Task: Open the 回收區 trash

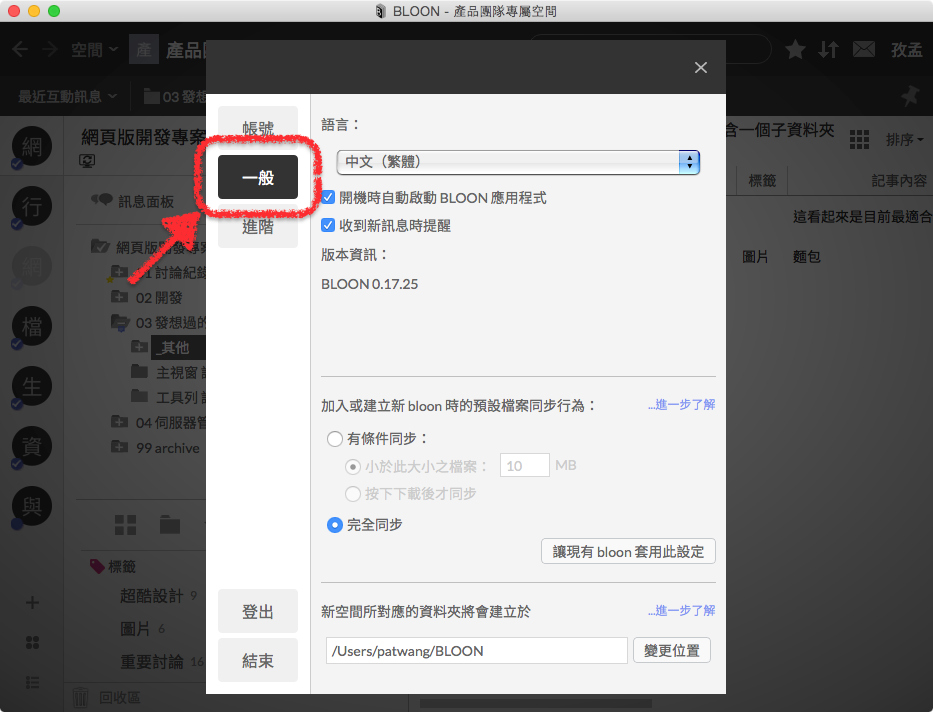Action: (107, 698)
